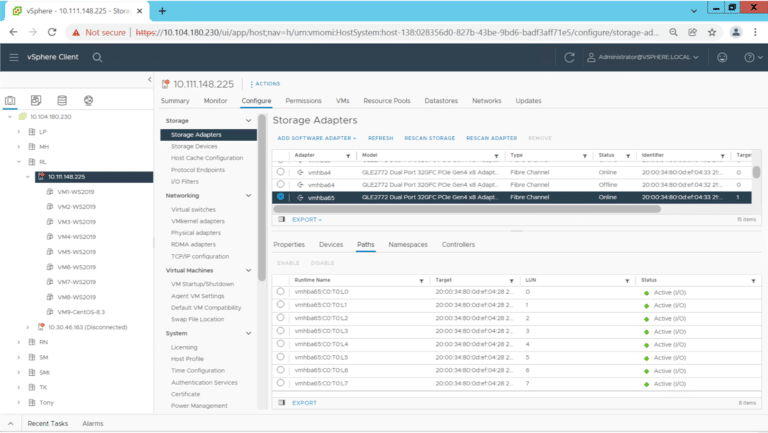
Task: Bookmark this page with the star icon
Action: coord(712,32)
